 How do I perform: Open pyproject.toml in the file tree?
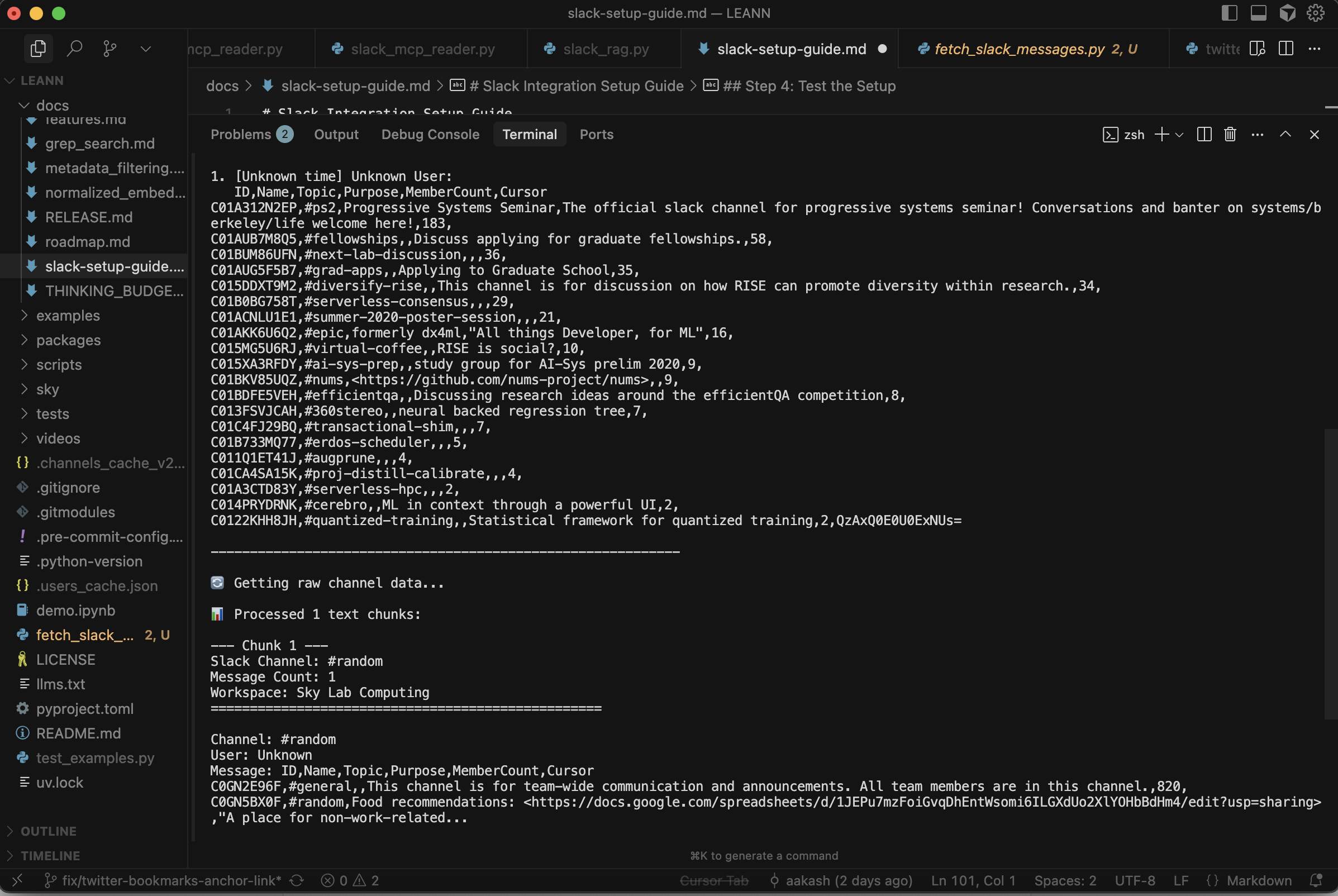[x=84, y=708]
